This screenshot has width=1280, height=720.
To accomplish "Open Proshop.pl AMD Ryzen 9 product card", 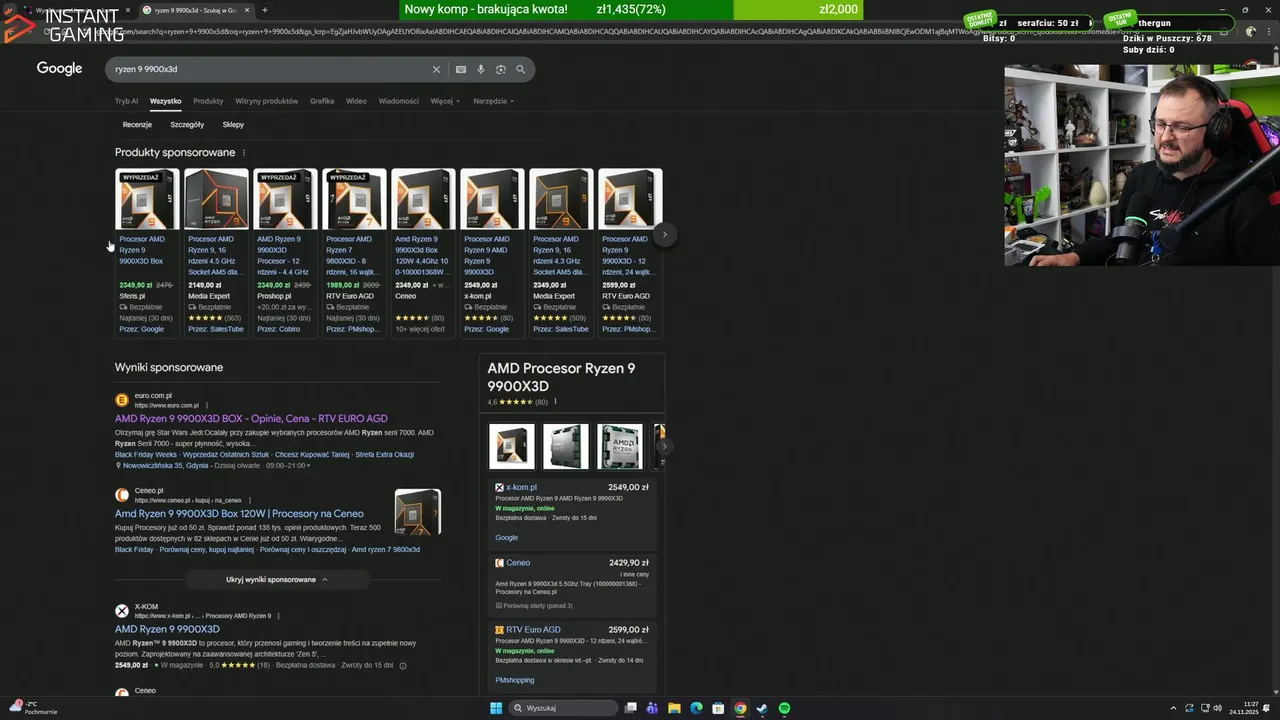I will pyautogui.click(x=286, y=252).
